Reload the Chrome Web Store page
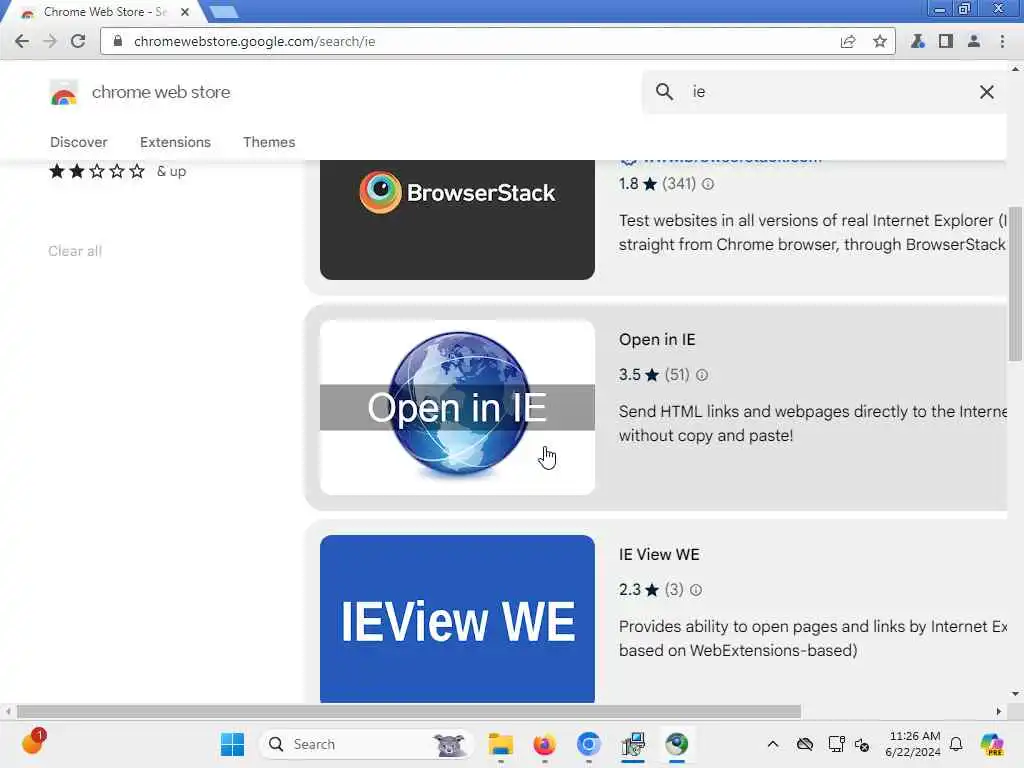 point(78,41)
